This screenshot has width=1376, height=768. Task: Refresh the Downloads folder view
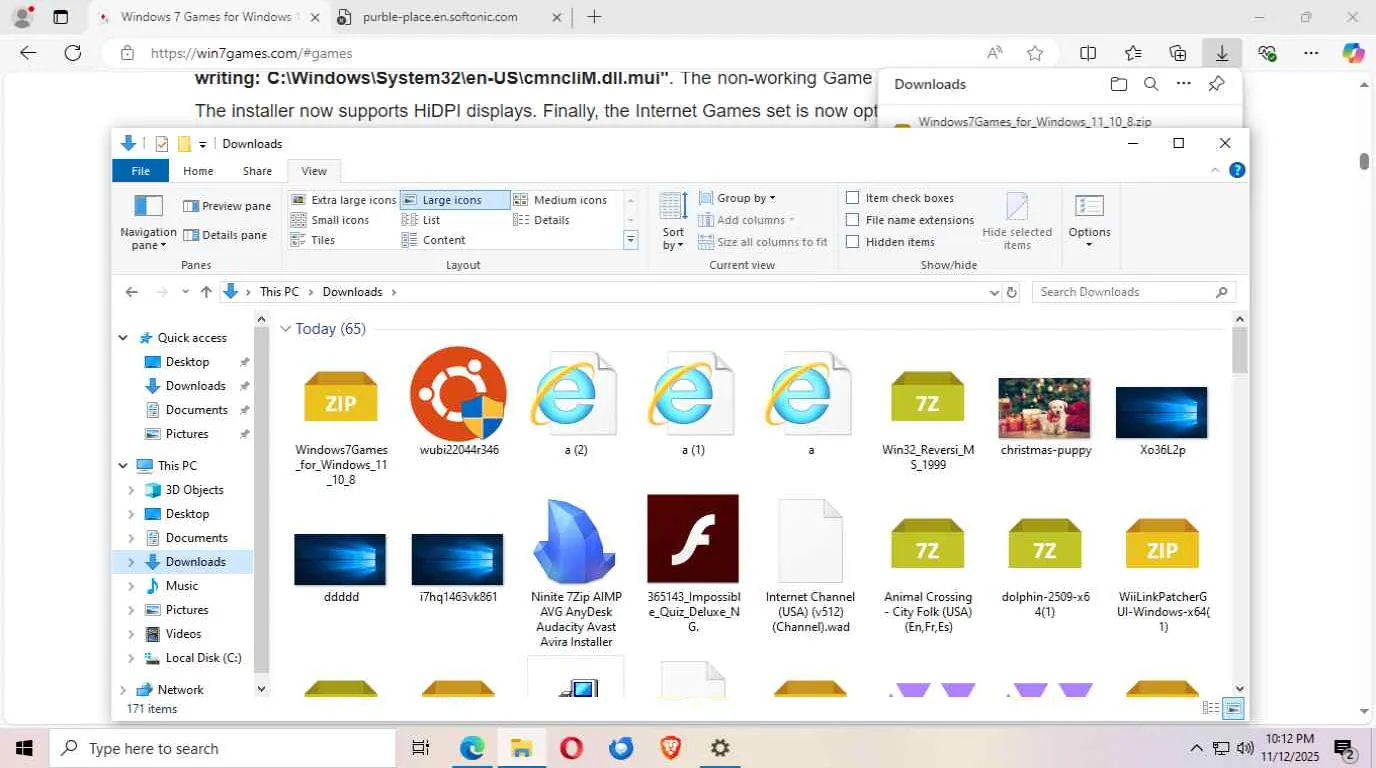tap(1012, 292)
